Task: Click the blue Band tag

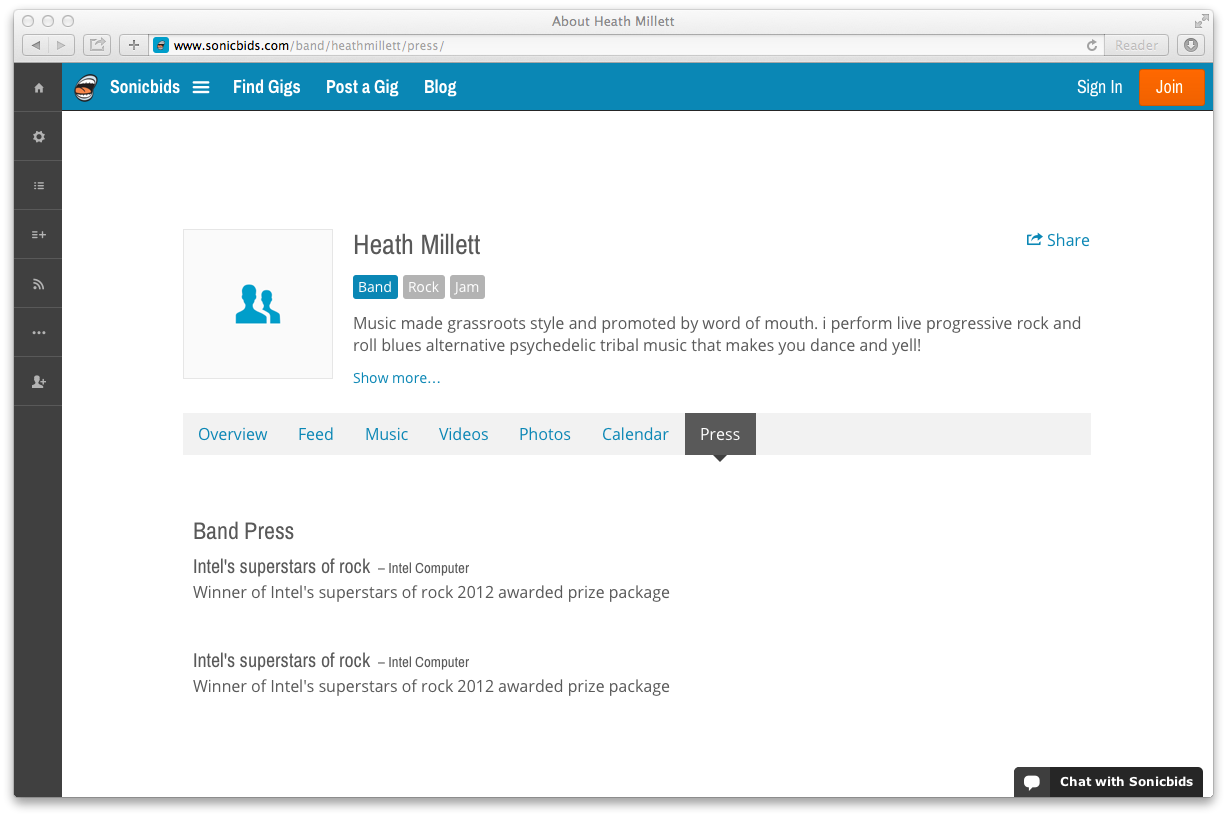Action: pos(375,287)
